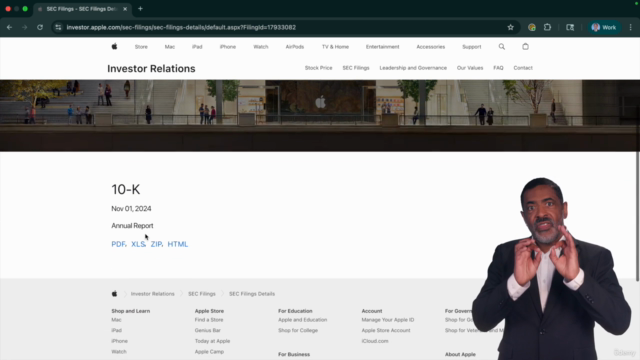
Task: Open the Accessories menu item
Action: (431, 47)
